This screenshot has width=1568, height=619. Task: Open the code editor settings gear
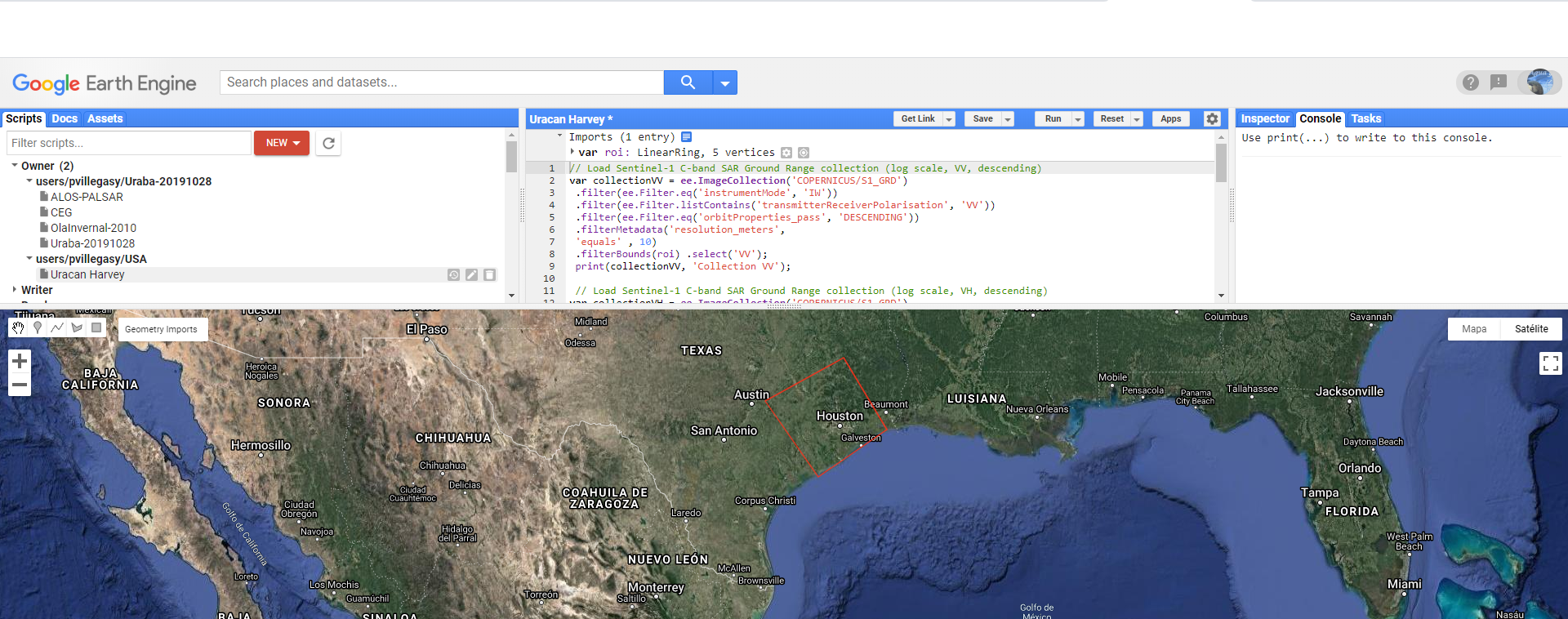[1213, 119]
